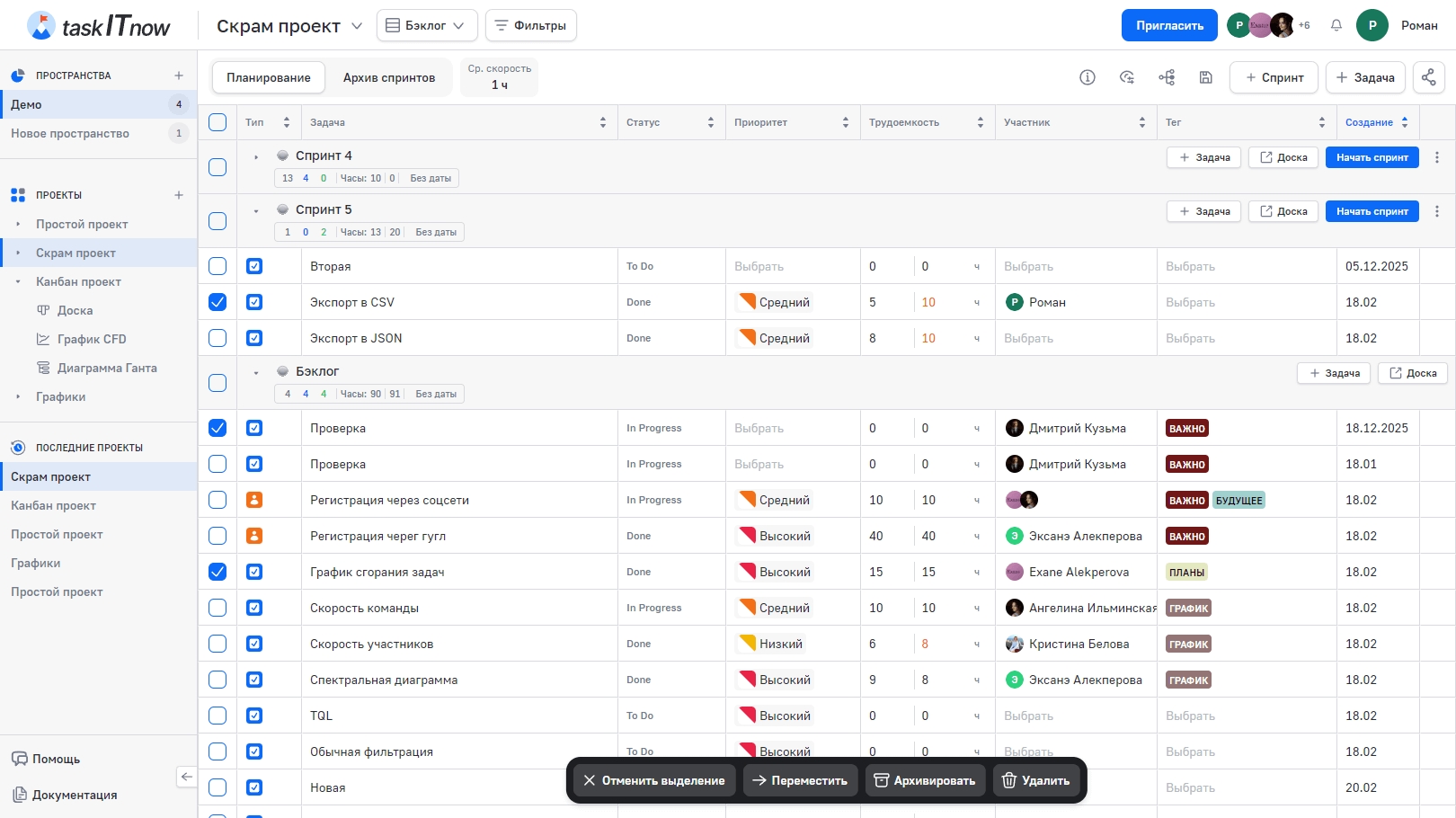
Task: Expand the Спринт 4 section
Action: click(x=256, y=157)
